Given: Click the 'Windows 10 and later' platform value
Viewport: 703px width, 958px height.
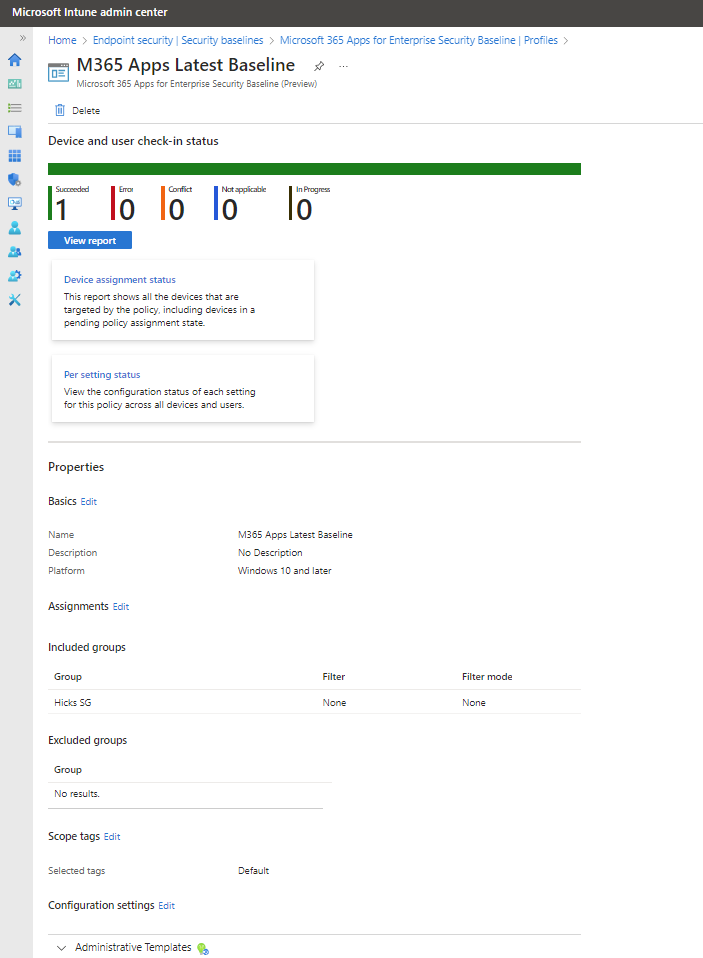Looking at the screenshot, I should pos(285,571).
